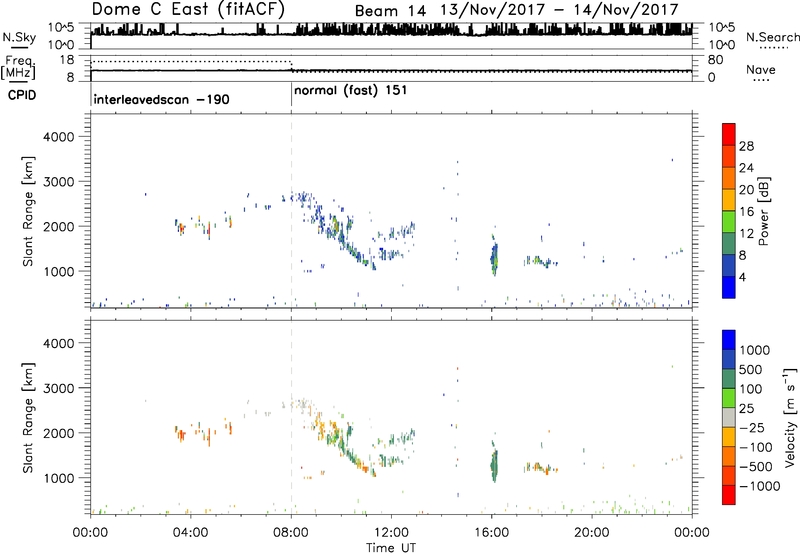Image resolution: width=800 pixels, height=554 pixels.
Task: Click the '28' tick on Power colorbar
Action: point(746,146)
